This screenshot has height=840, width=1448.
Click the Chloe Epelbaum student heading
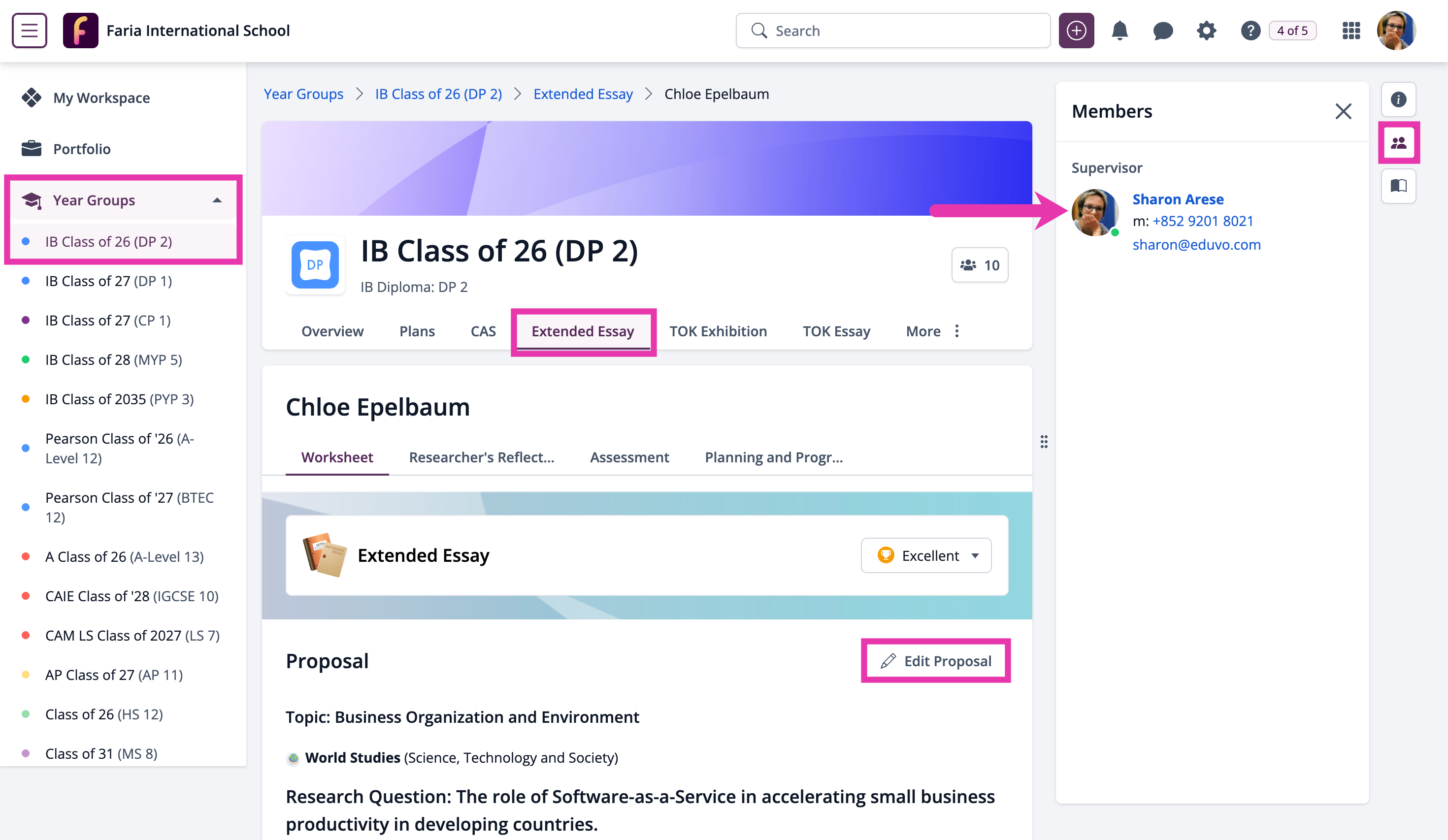click(x=377, y=407)
